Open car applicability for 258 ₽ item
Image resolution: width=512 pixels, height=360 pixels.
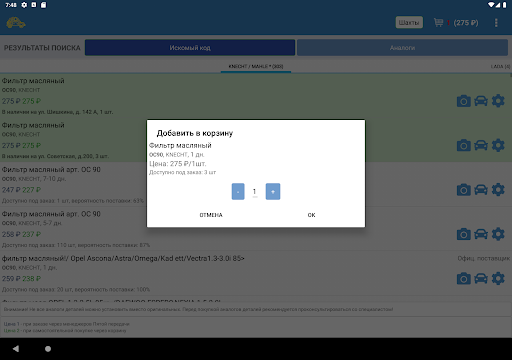point(481,234)
